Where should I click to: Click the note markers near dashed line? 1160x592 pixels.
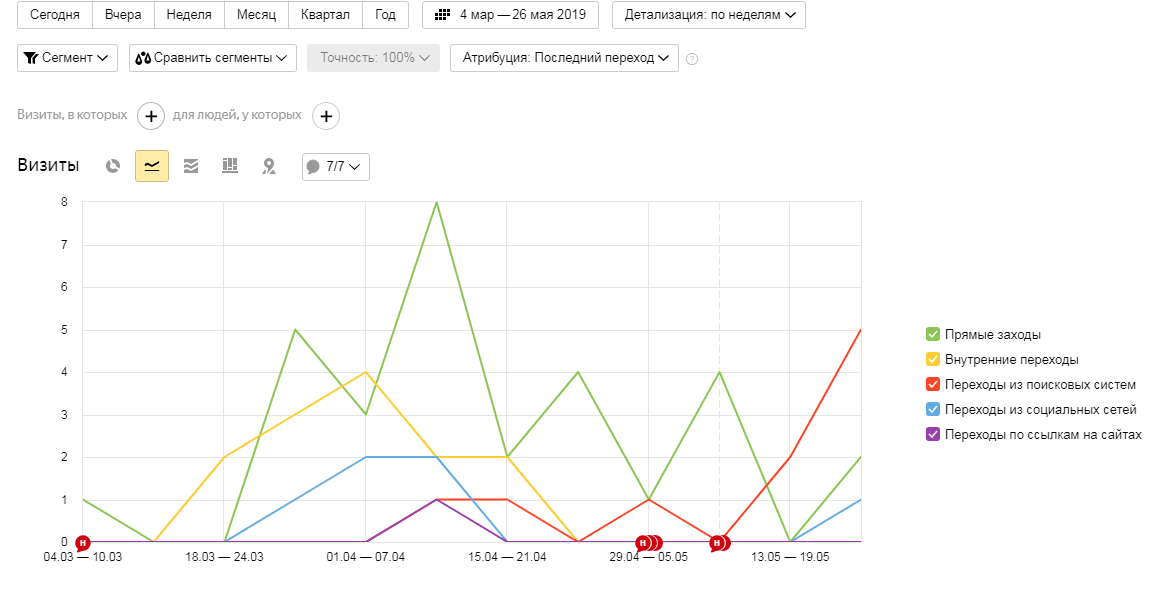pos(720,544)
